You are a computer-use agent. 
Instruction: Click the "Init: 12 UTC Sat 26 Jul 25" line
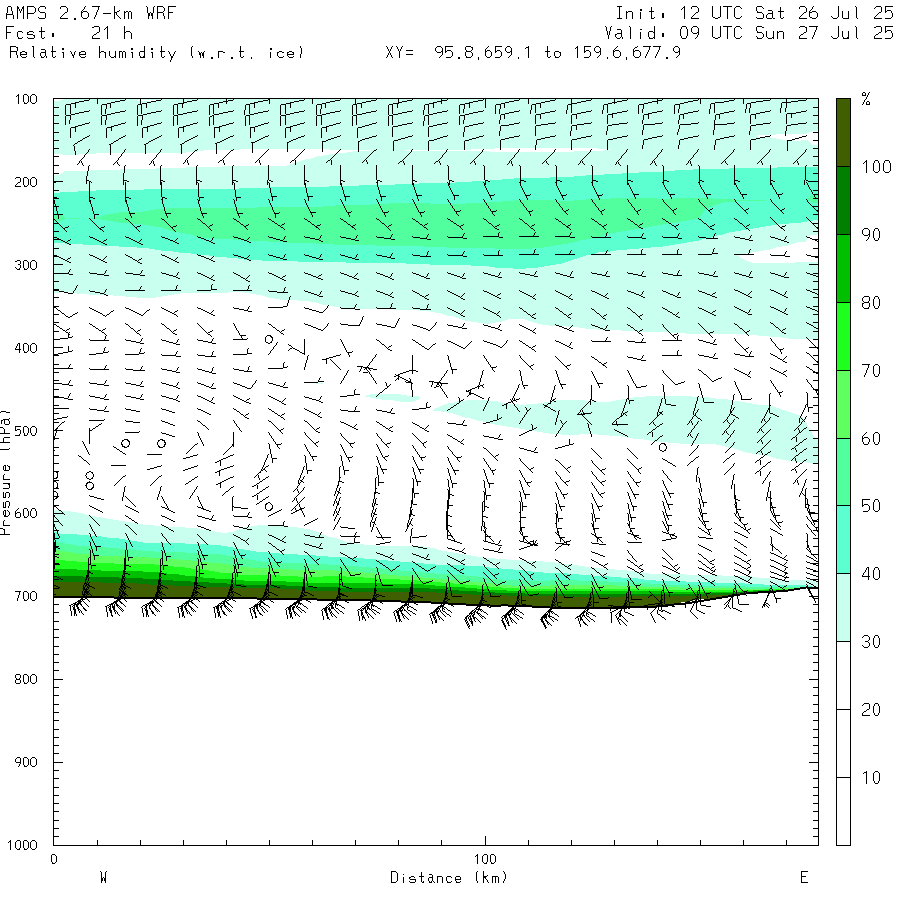click(x=754, y=13)
